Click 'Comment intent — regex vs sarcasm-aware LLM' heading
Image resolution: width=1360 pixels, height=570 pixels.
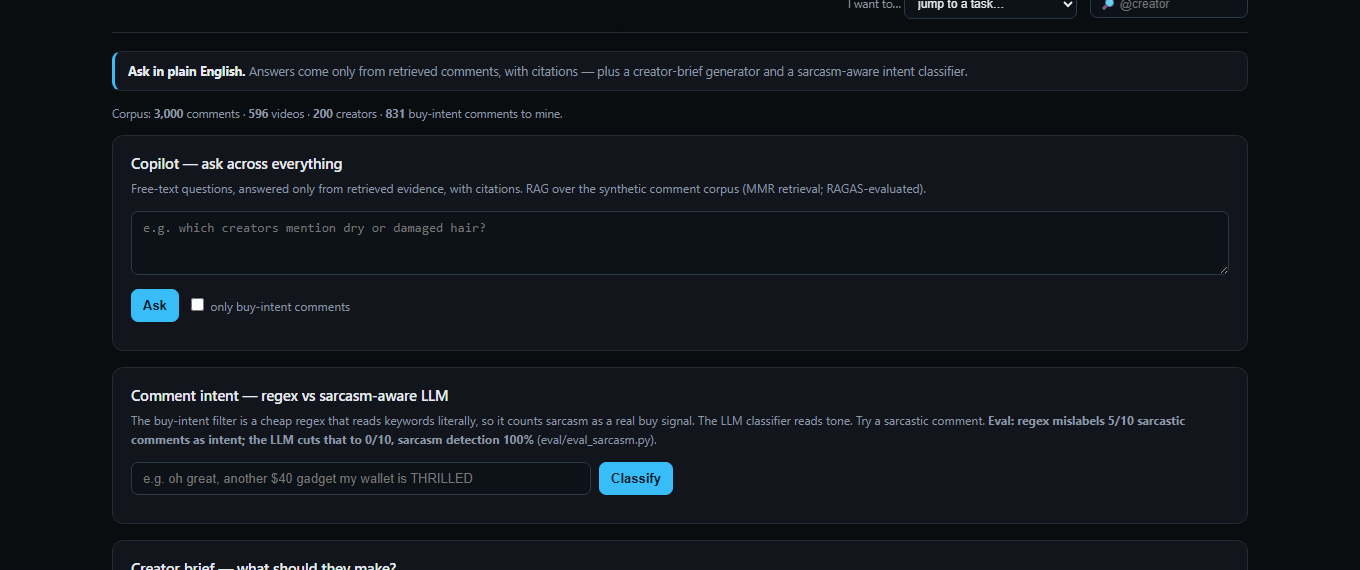pos(290,396)
